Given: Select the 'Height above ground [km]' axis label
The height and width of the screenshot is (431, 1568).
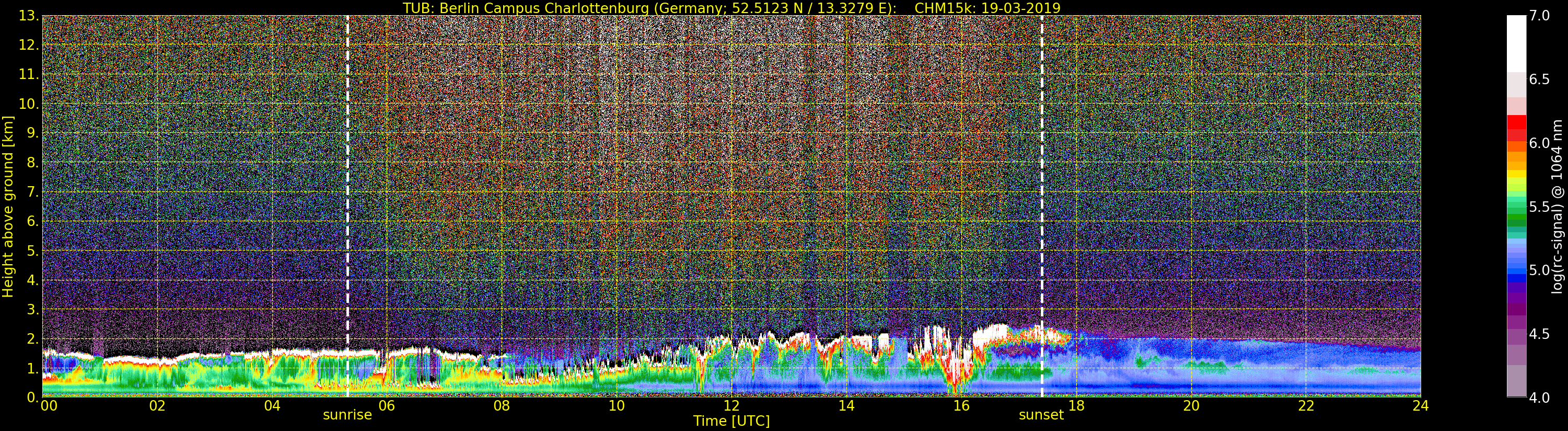Looking at the screenshot, I should point(8,206).
